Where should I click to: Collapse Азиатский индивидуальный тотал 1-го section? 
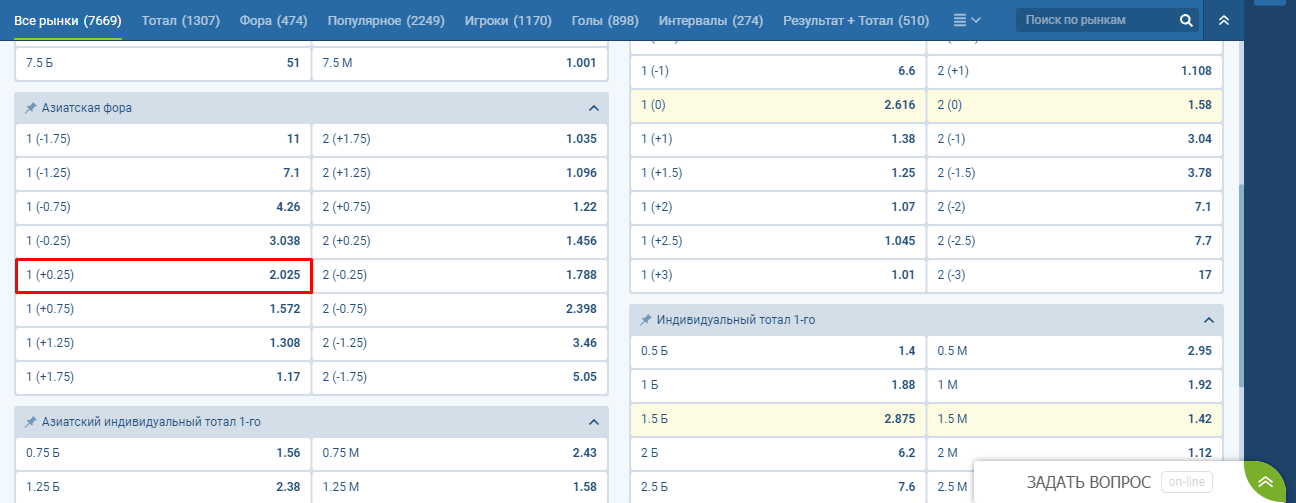point(593,422)
